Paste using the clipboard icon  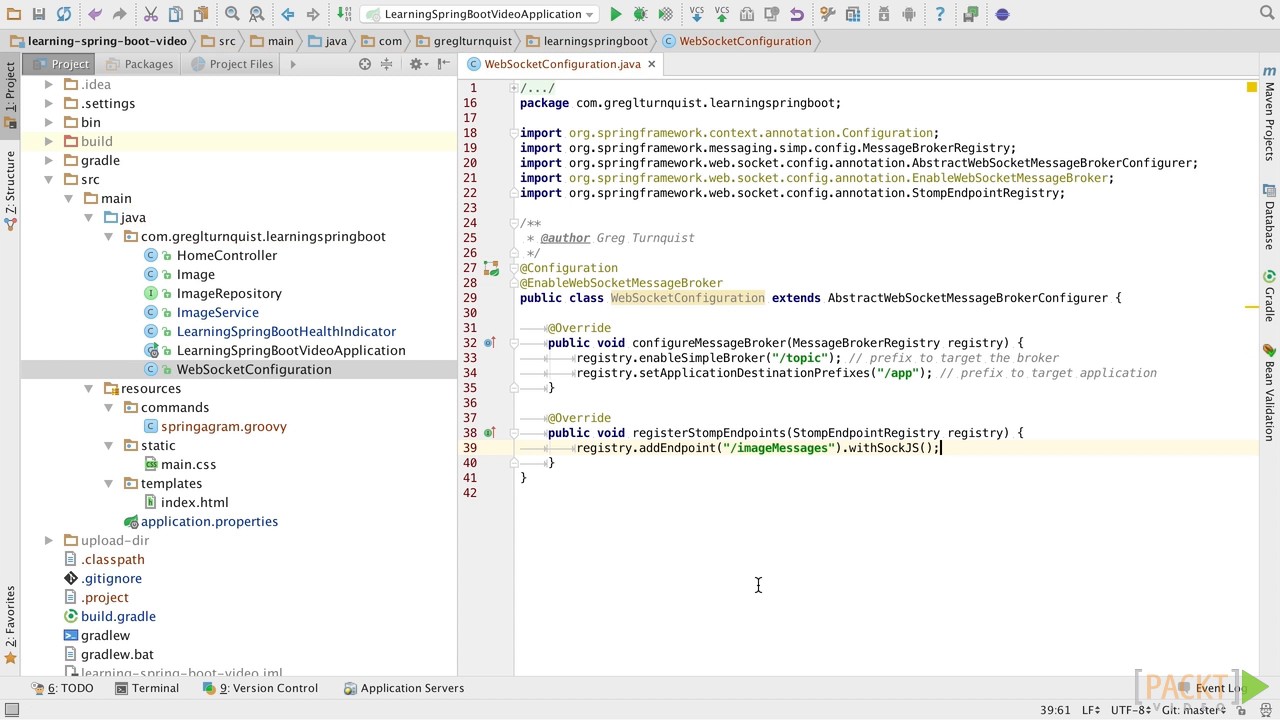[201, 14]
